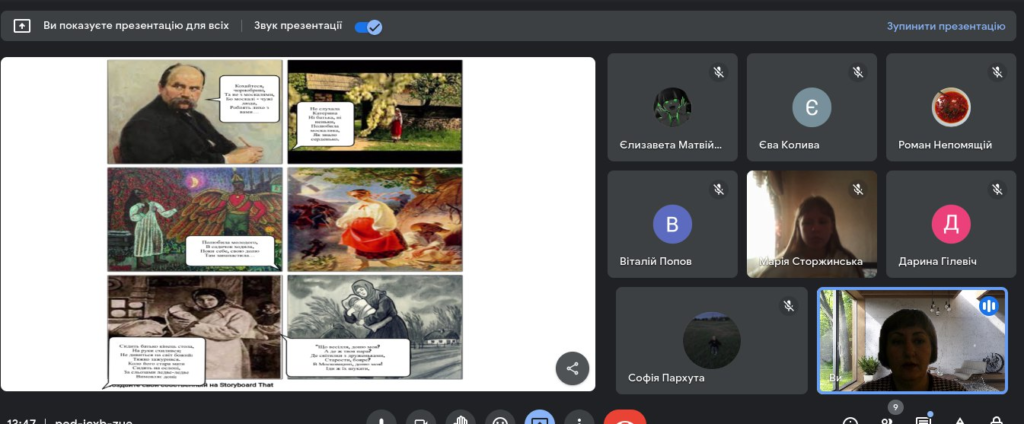Click the blue В avatar of Віталій Попов
The image size is (1024, 424).
click(x=673, y=224)
